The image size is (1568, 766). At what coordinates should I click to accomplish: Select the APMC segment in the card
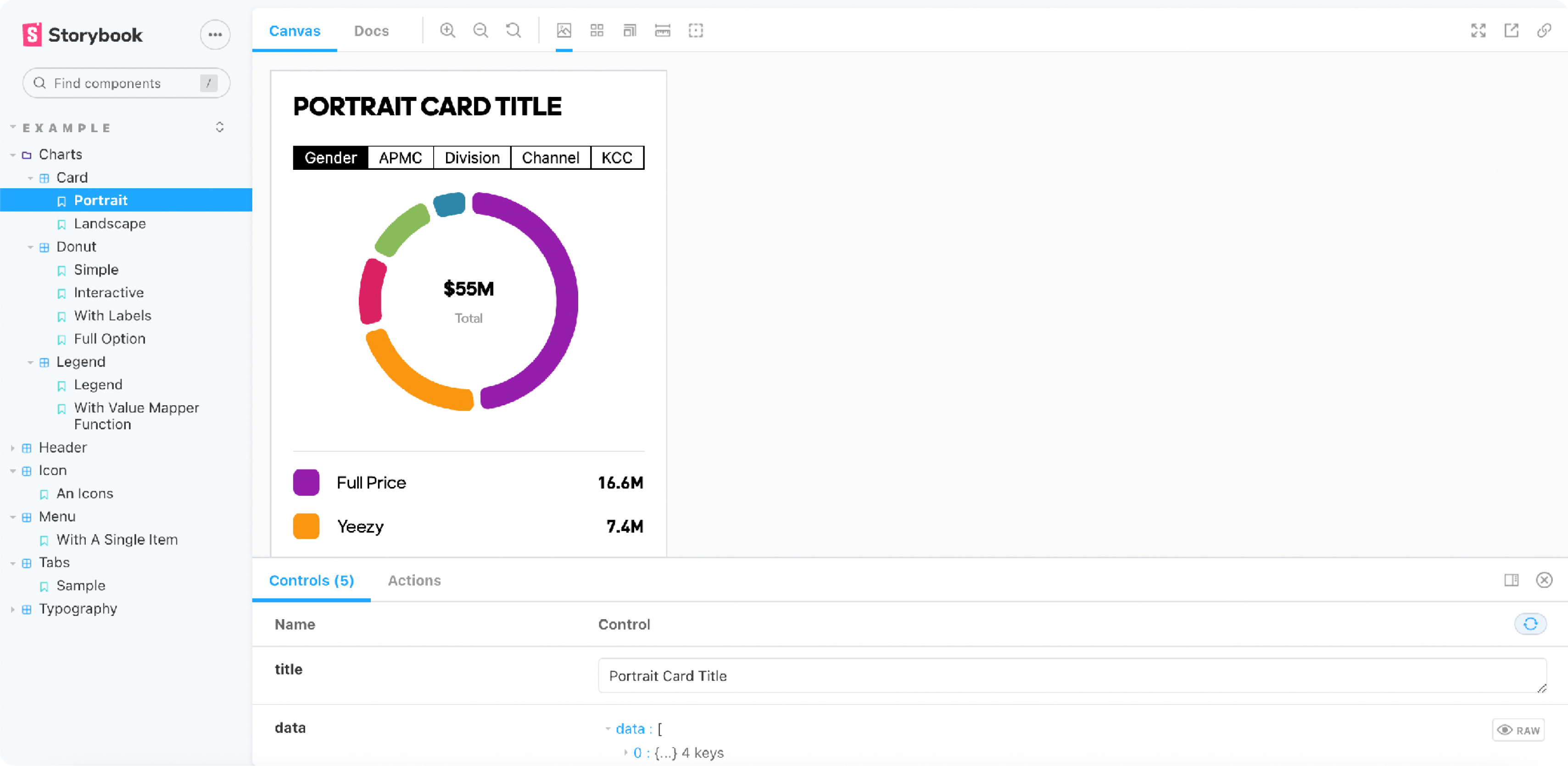click(400, 158)
